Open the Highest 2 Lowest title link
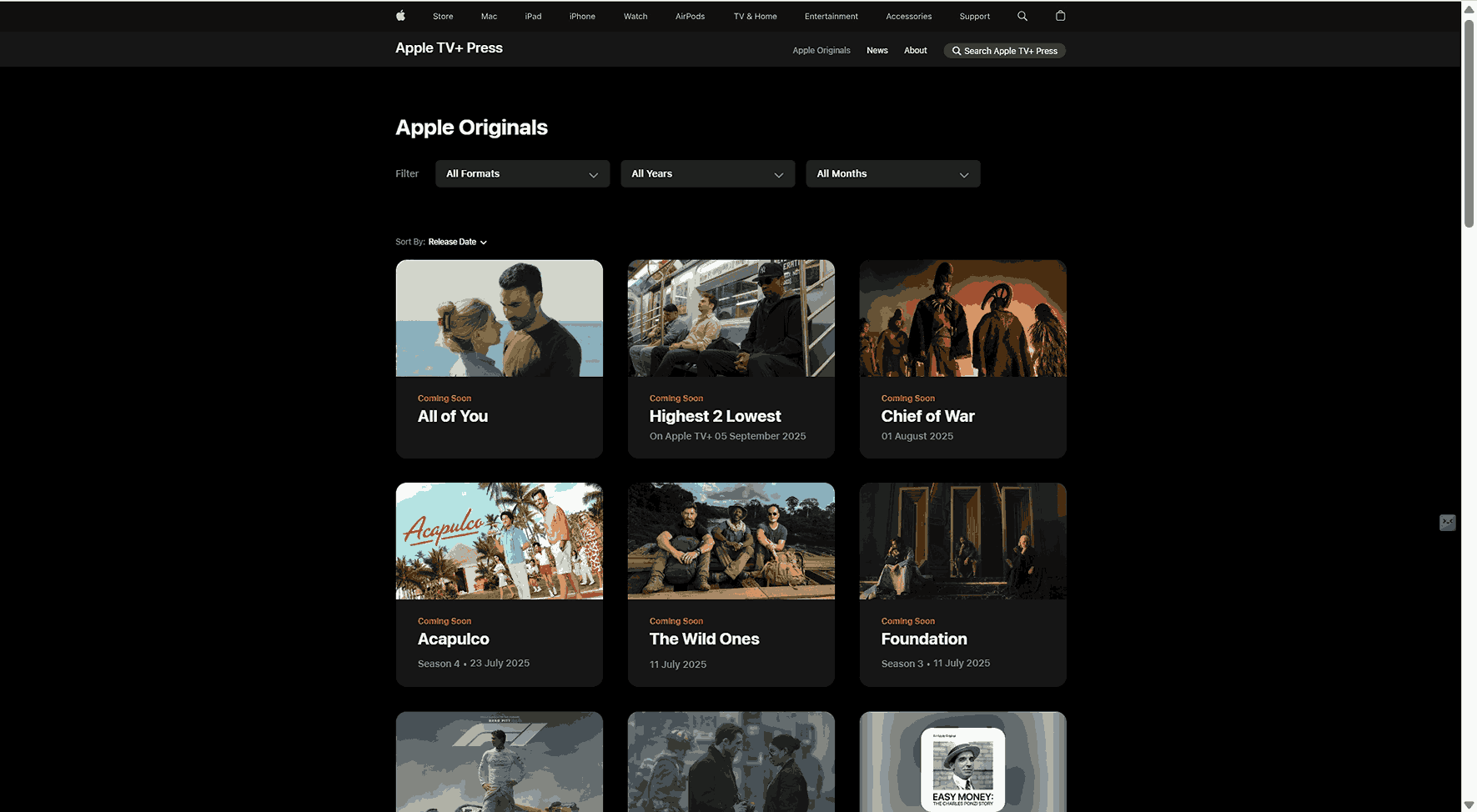 click(x=715, y=416)
